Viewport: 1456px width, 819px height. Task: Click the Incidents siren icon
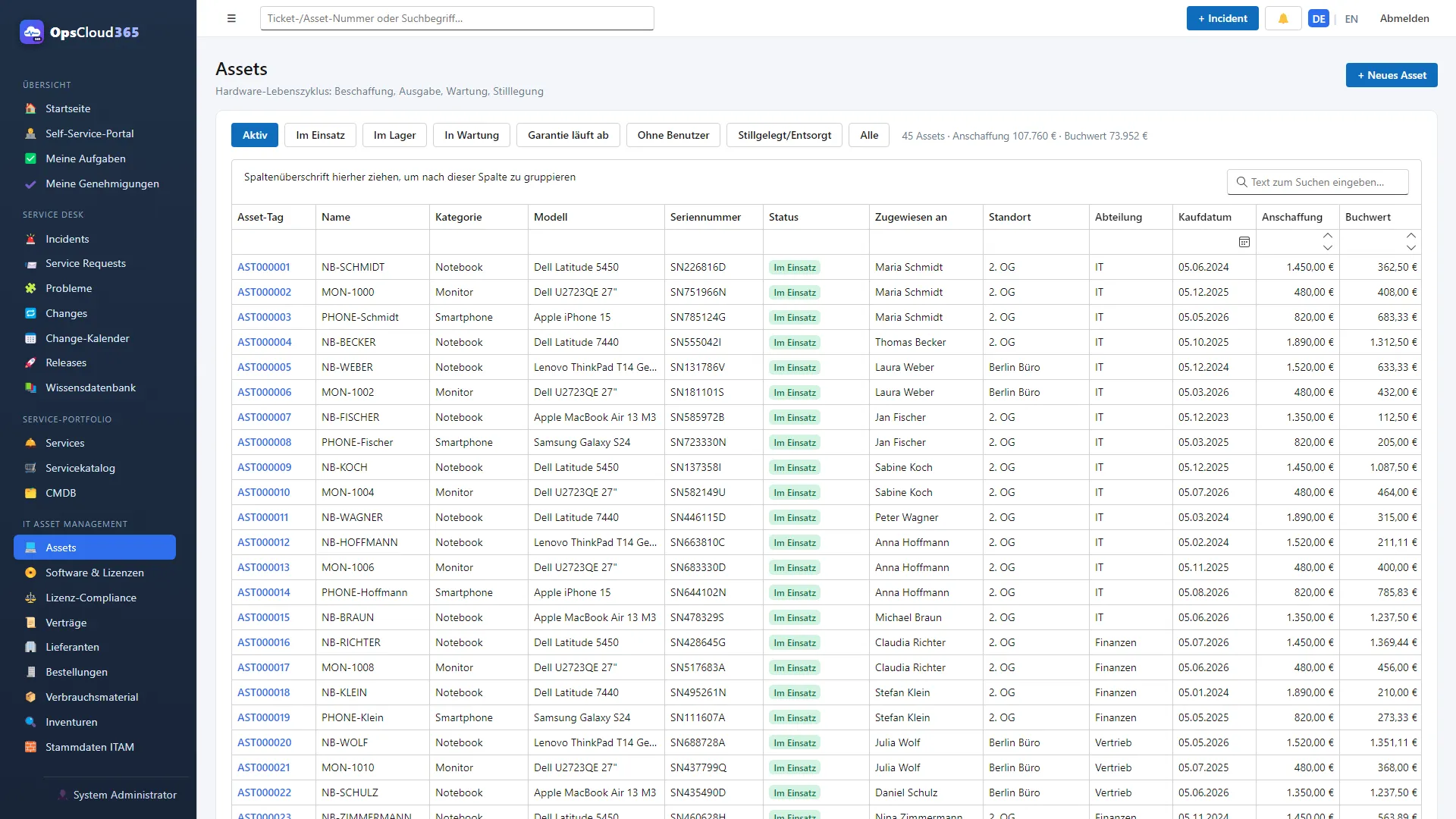(x=30, y=239)
